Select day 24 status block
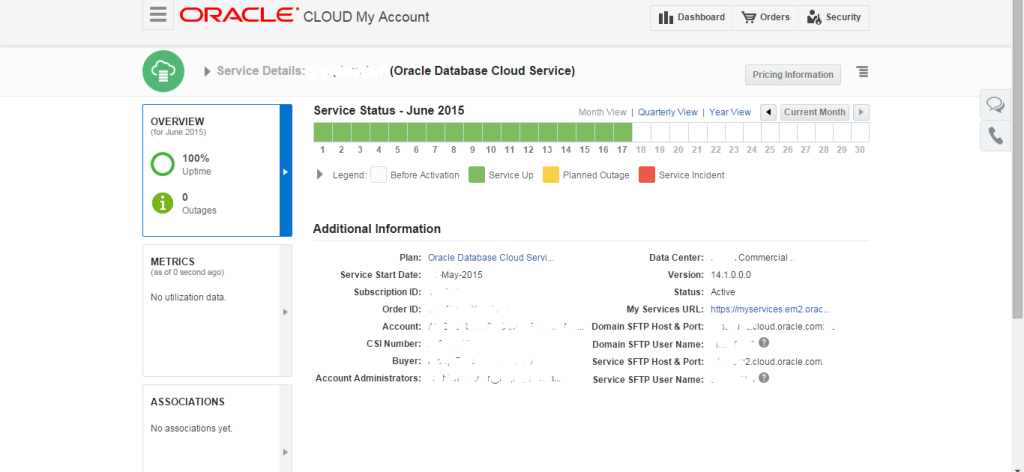This screenshot has height=472, width=1024. [751, 132]
